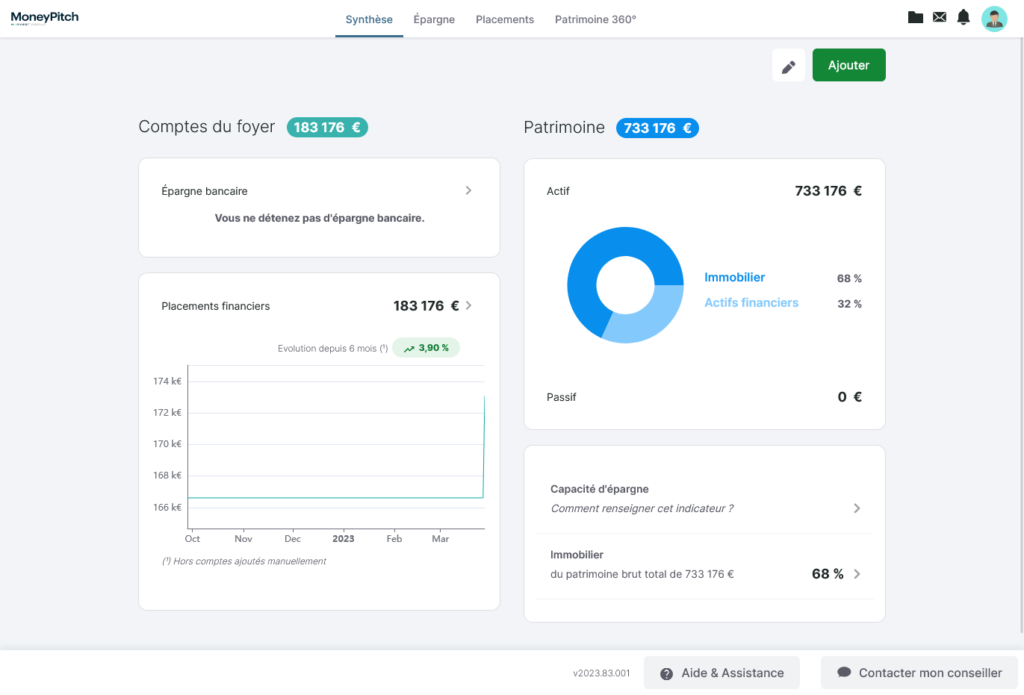Screen dimensions: 1024x695
Task: Click the MoneyPitch logo
Action: [45, 18]
